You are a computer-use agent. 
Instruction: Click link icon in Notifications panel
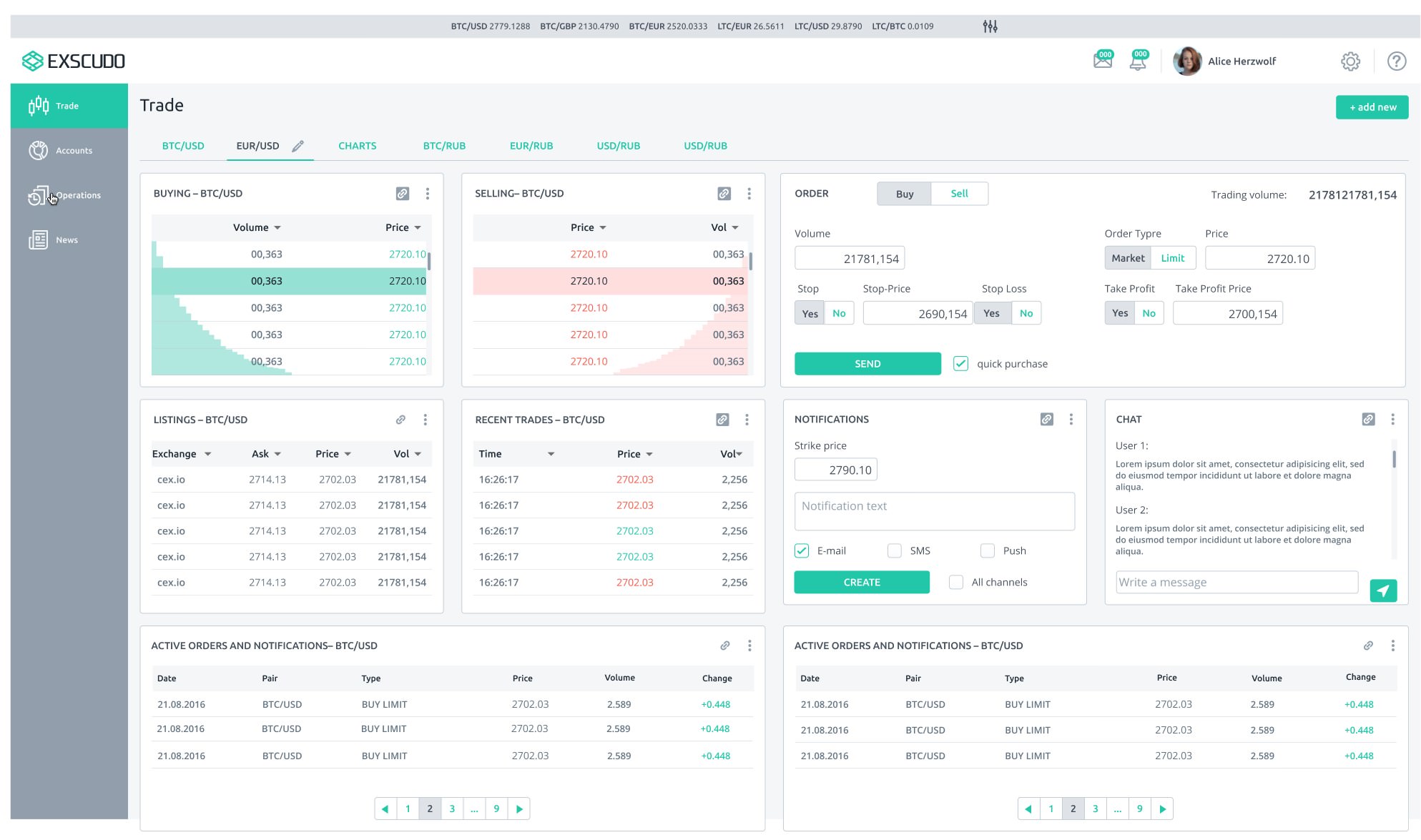click(x=1046, y=420)
